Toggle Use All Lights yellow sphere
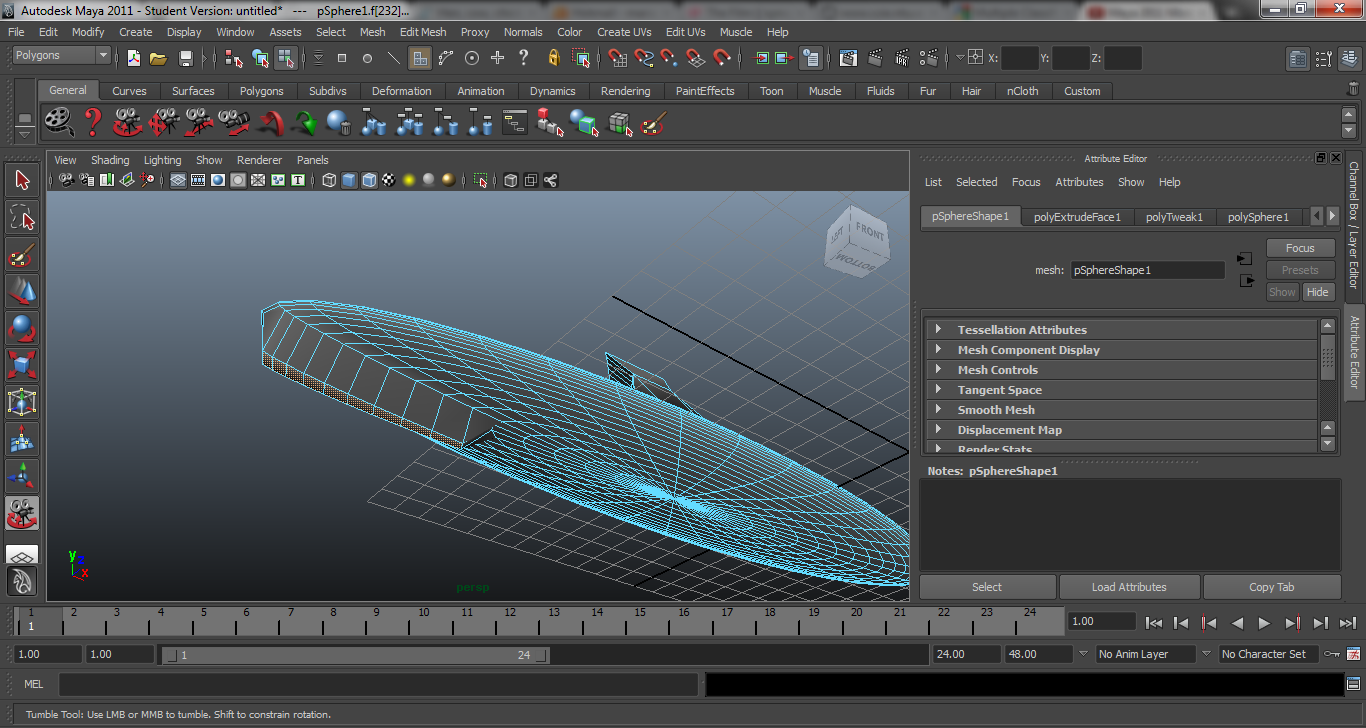The height and width of the screenshot is (728, 1366). coord(409,181)
